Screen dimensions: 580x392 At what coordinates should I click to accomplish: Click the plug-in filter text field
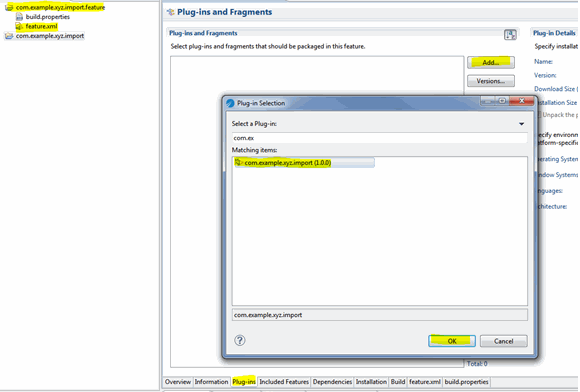pyautogui.click(x=380, y=138)
